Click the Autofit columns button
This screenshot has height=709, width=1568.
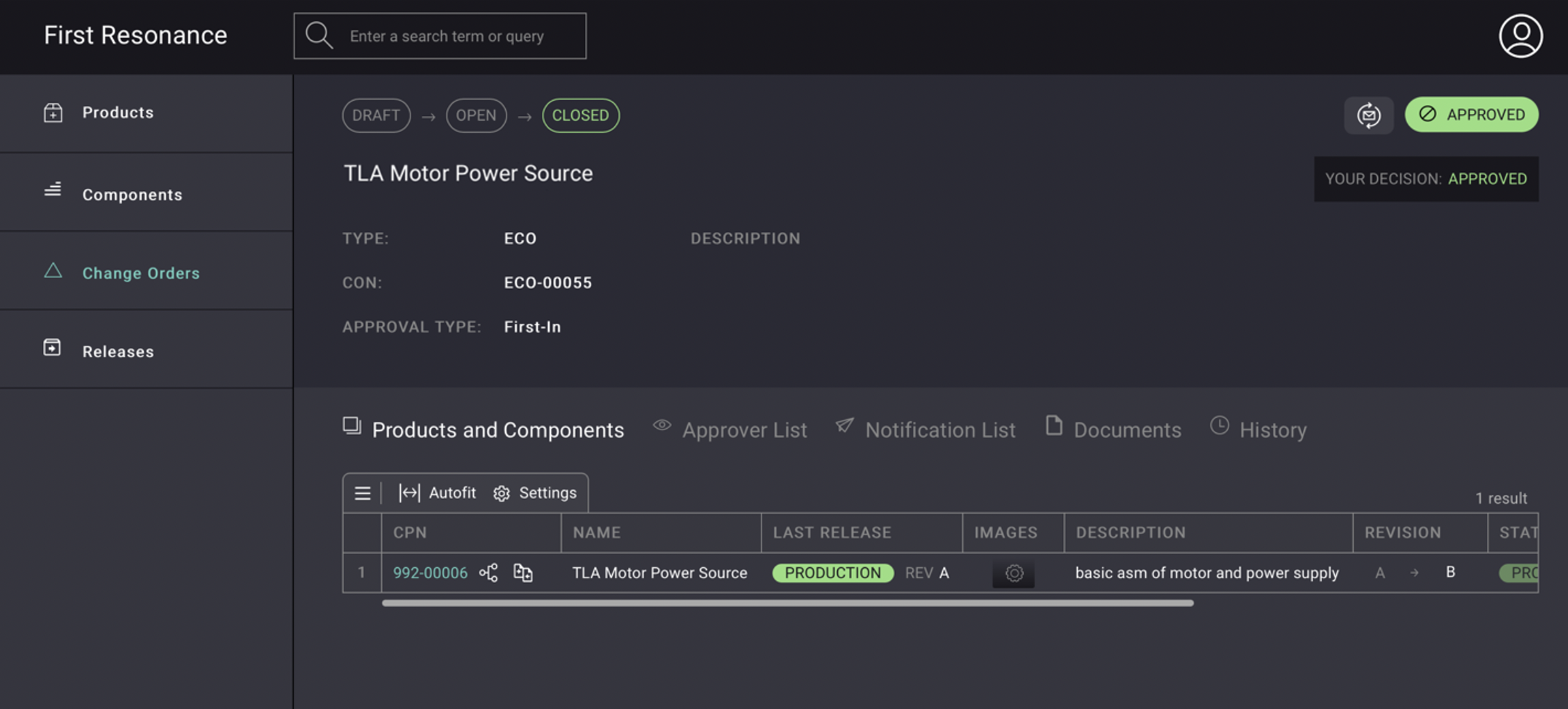(x=438, y=493)
